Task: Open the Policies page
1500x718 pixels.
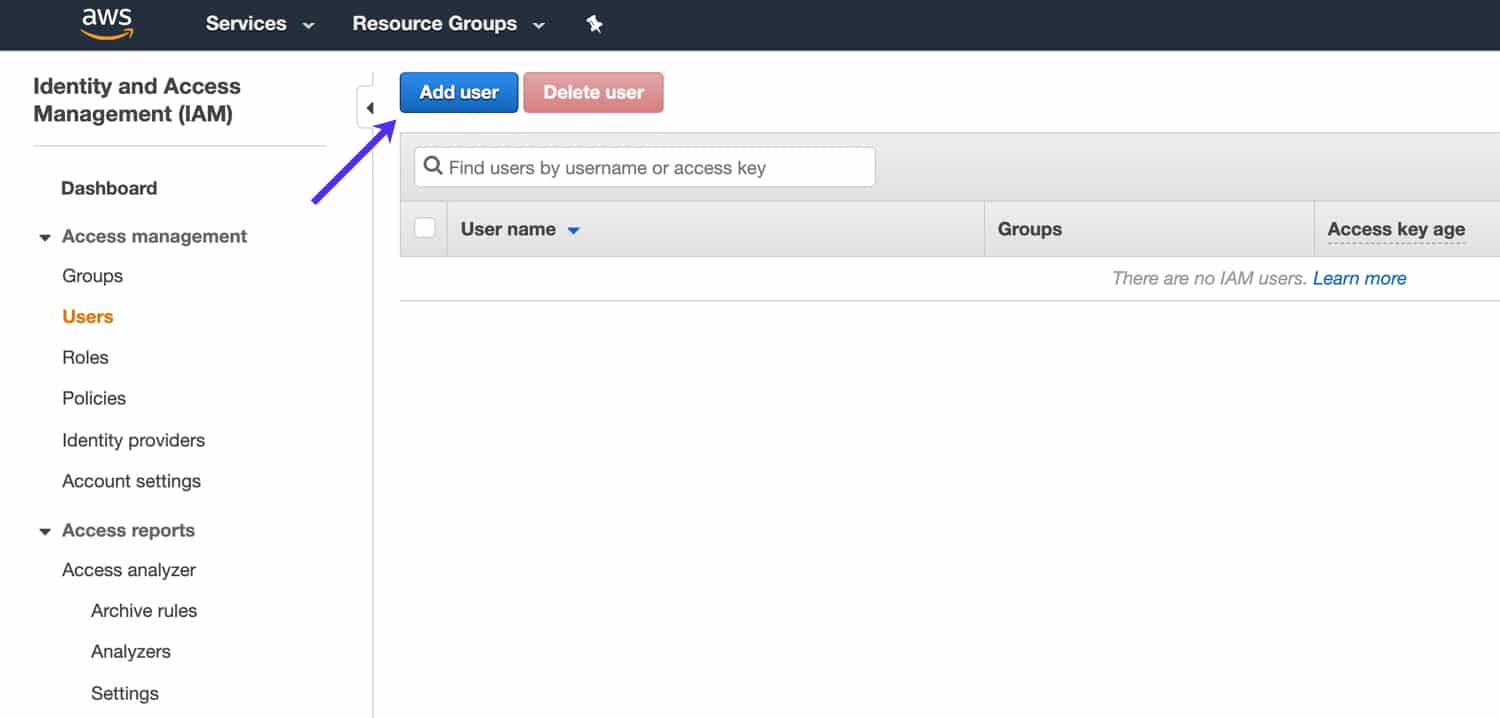Action: click(x=93, y=398)
